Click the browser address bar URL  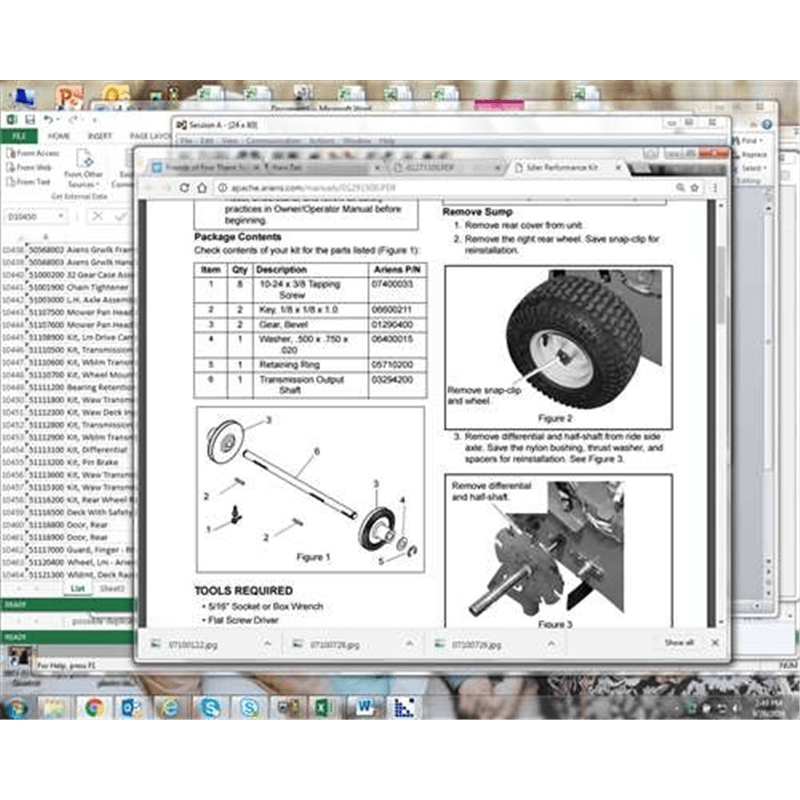click(x=300, y=188)
